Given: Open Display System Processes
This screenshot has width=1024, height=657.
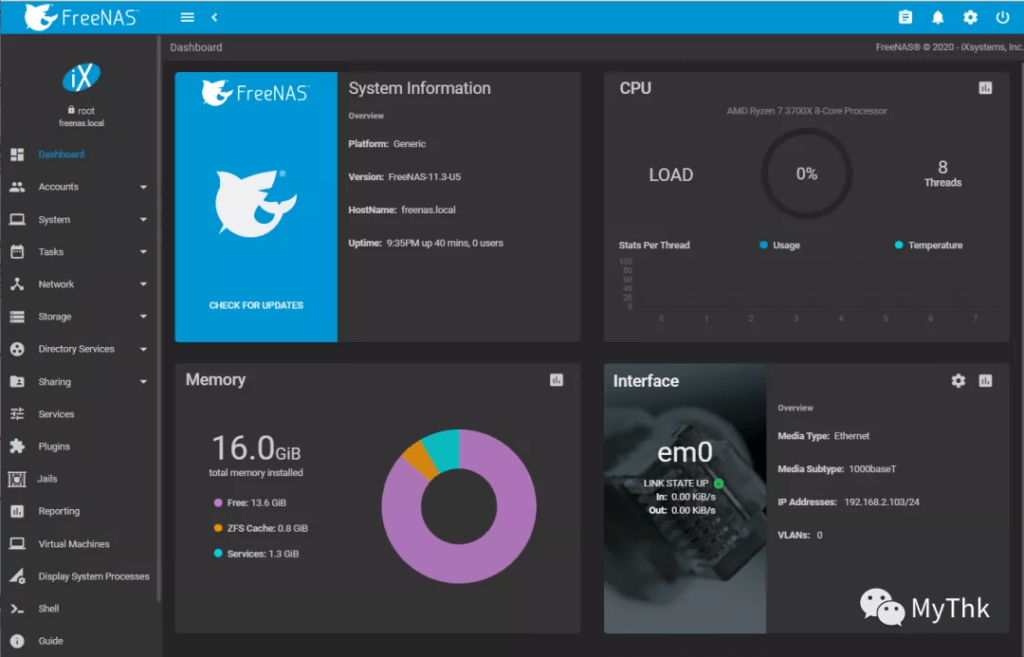Looking at the screenshot, I should tap(93, 577).
